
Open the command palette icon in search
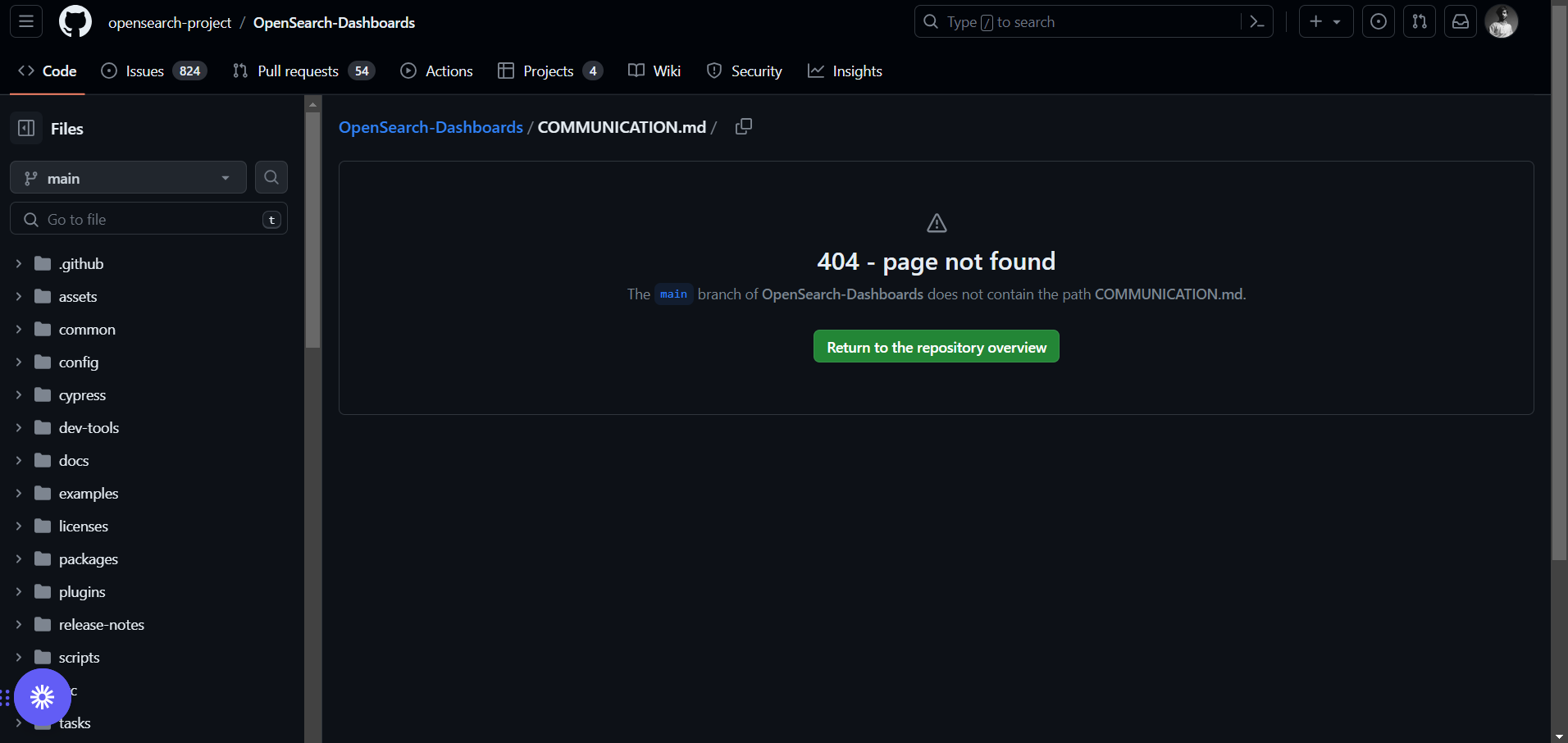click(x=1258, y=21)
